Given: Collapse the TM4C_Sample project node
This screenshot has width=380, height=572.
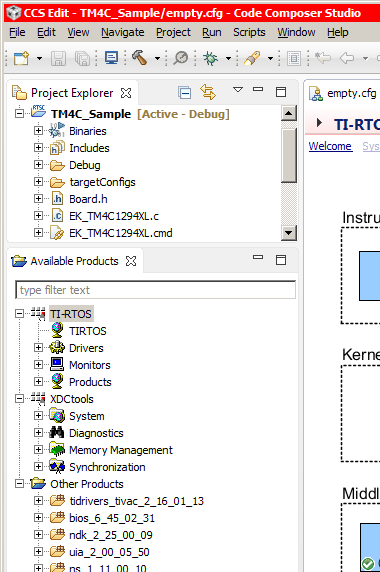Looking at the screenshot, I should (x=19, y=113).
